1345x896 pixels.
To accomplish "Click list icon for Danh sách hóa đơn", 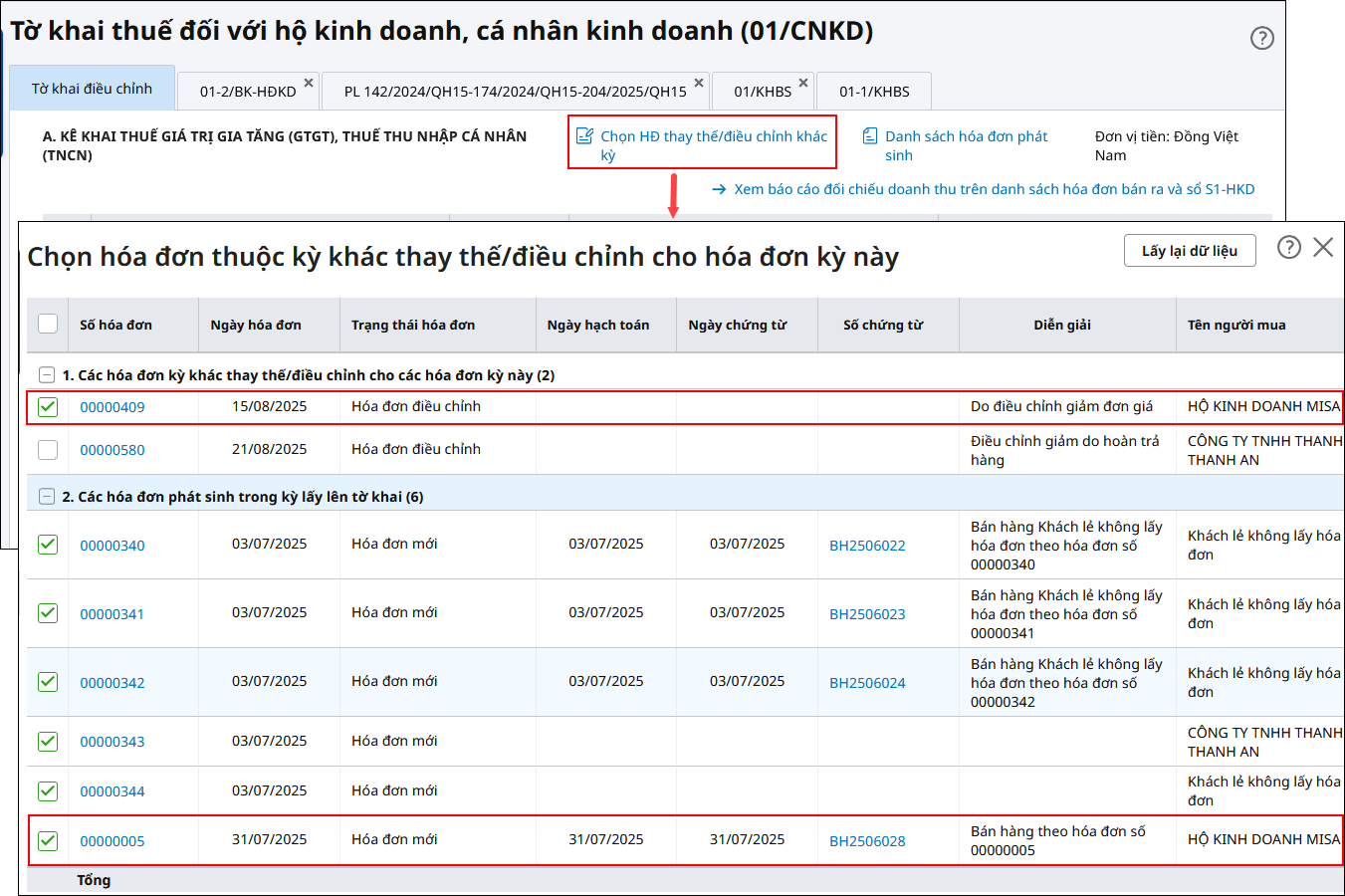I will [x=870, y=136].
